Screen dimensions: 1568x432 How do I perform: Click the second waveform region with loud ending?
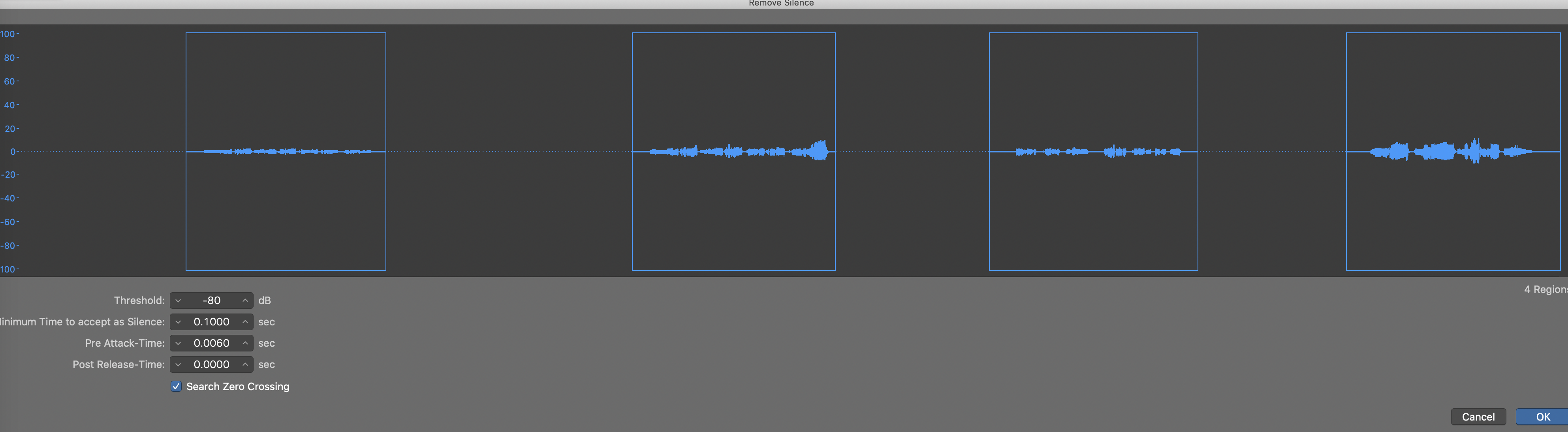coord(733,152)
